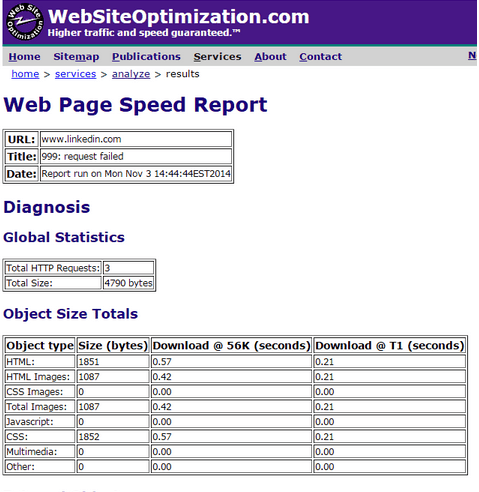Follow the analyze breadcrumb link
The image size is (479, 492).
tap(131, 74)
